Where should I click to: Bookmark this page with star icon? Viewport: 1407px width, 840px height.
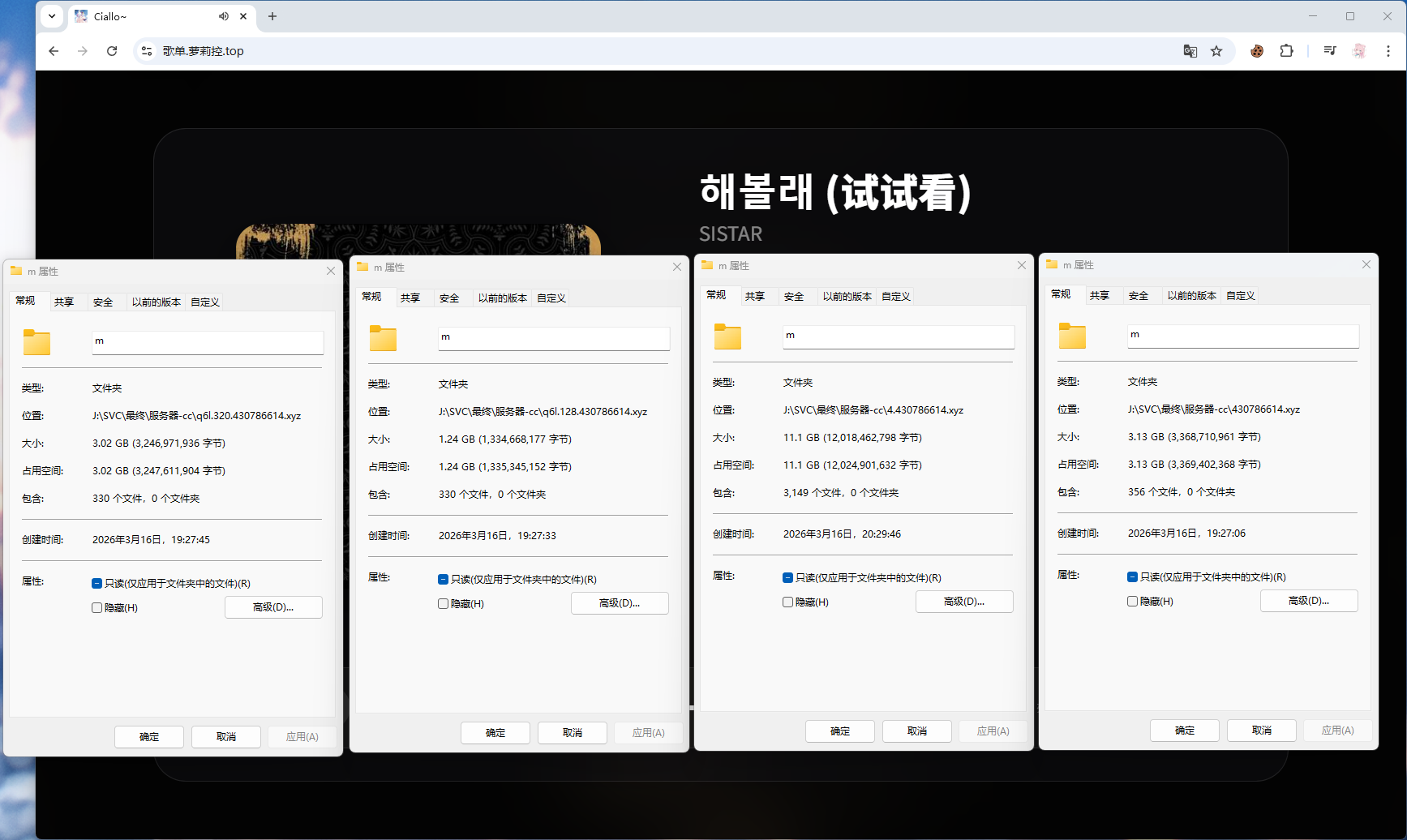1216,51
